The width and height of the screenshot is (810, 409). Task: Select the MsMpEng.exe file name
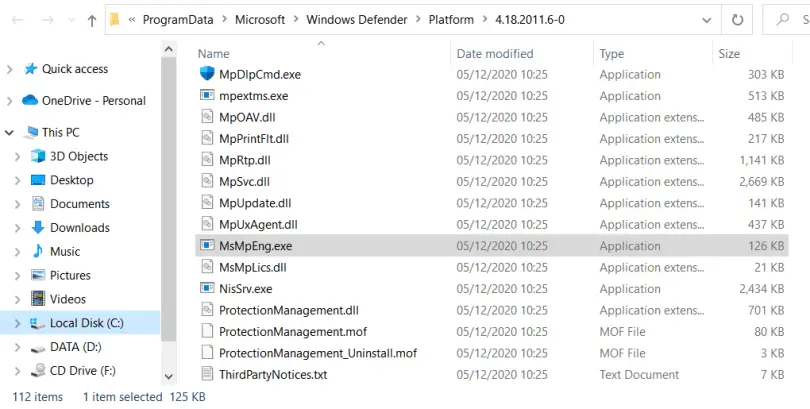[255, 246]
